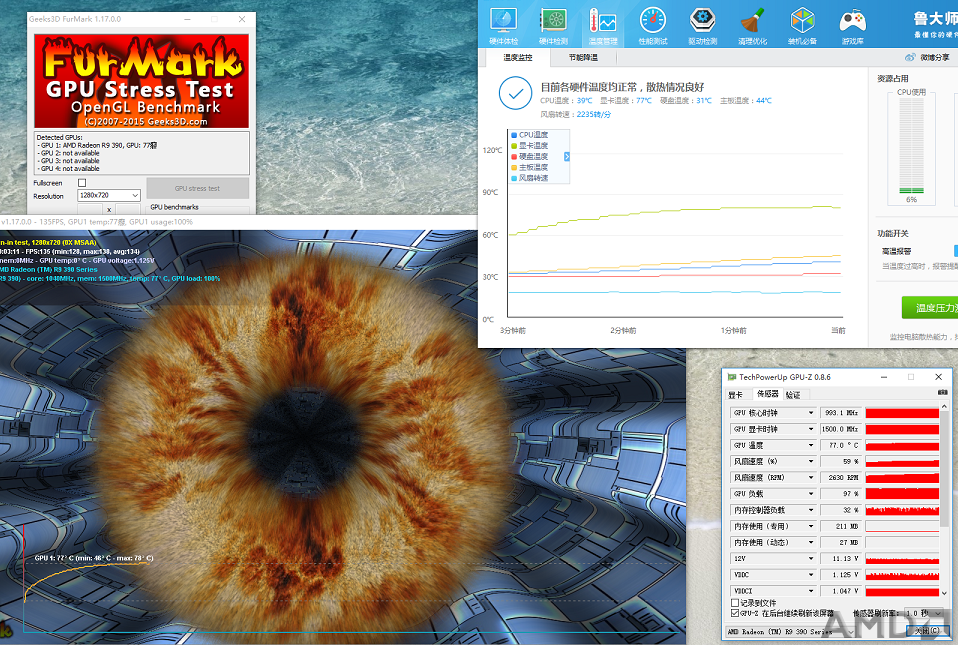Expand GPU 显卡时钟 sensor dropdown

(x=811, y=429)
